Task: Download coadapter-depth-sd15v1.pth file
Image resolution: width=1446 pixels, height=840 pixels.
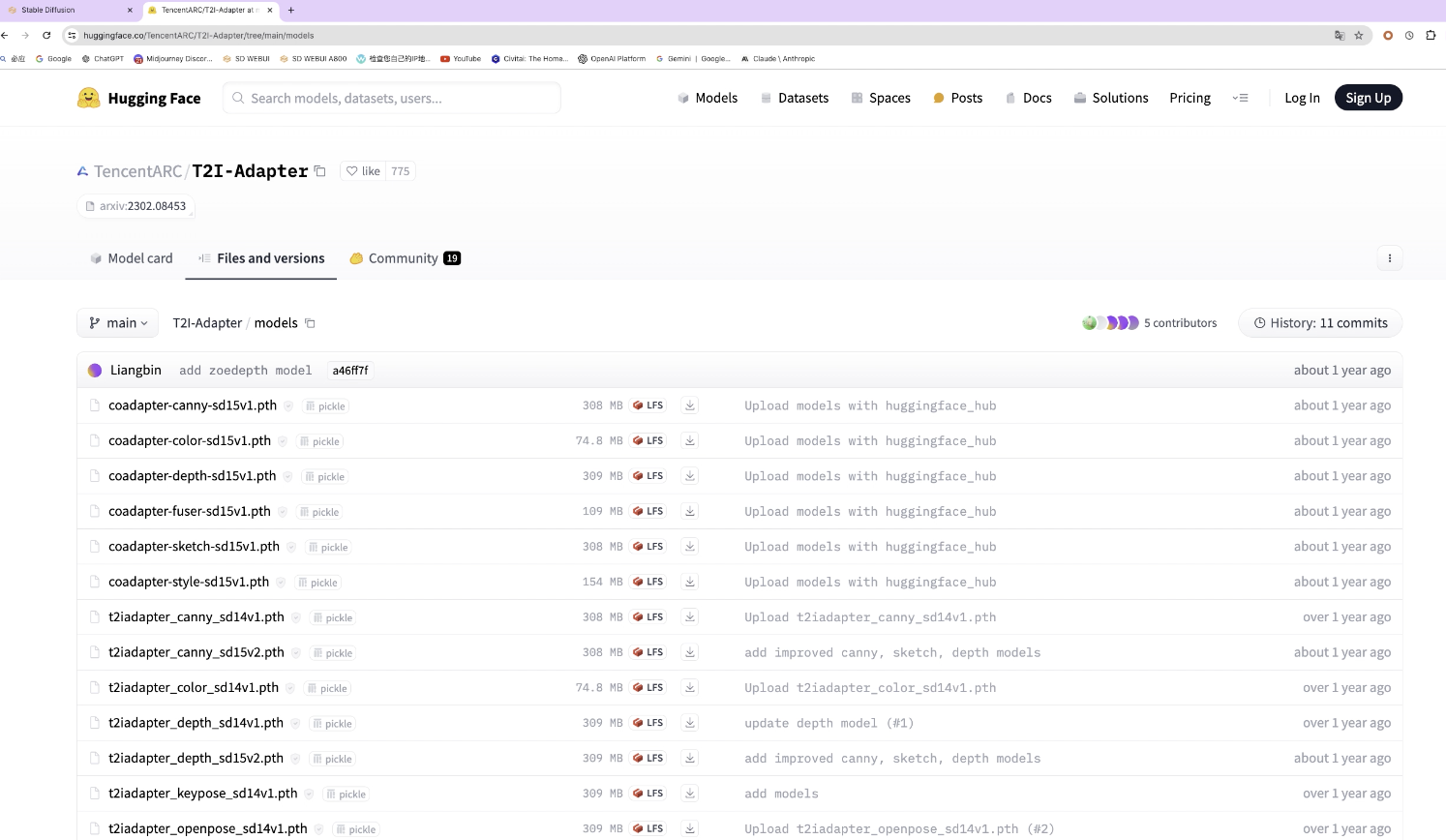Action: tap(690, 476)
